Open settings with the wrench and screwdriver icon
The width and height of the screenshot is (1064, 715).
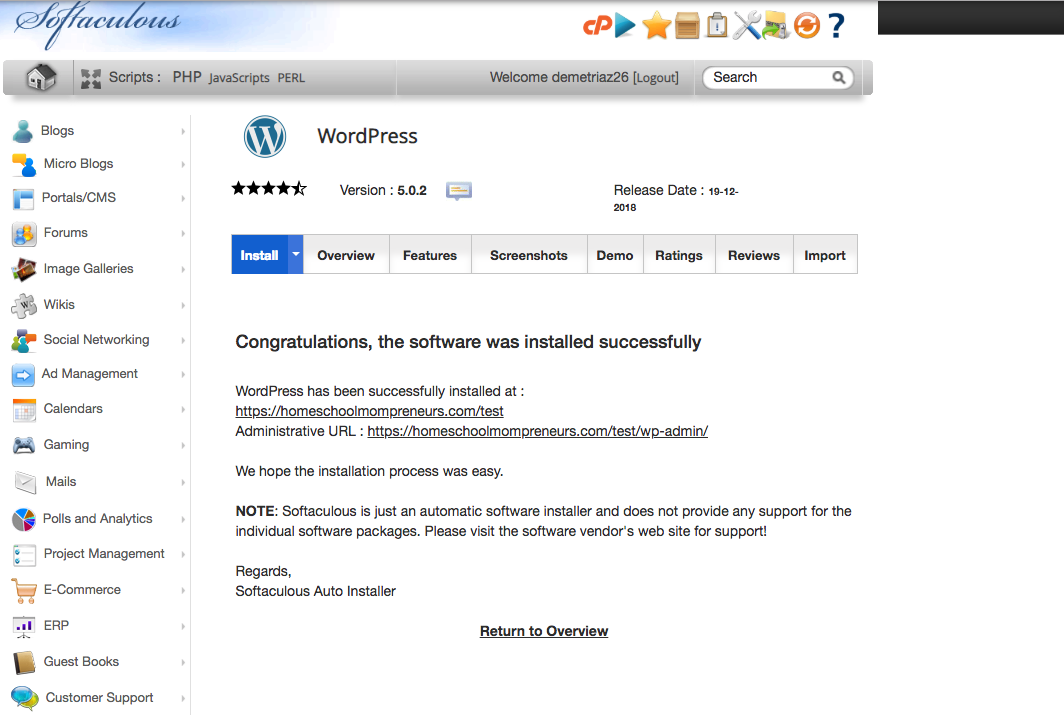click(746, 26)
